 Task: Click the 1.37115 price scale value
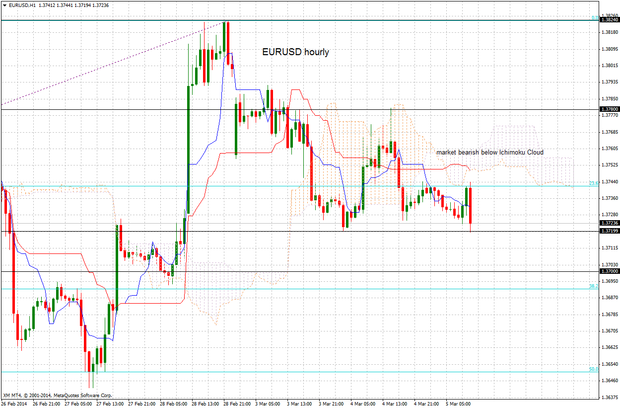pos(609,248)
